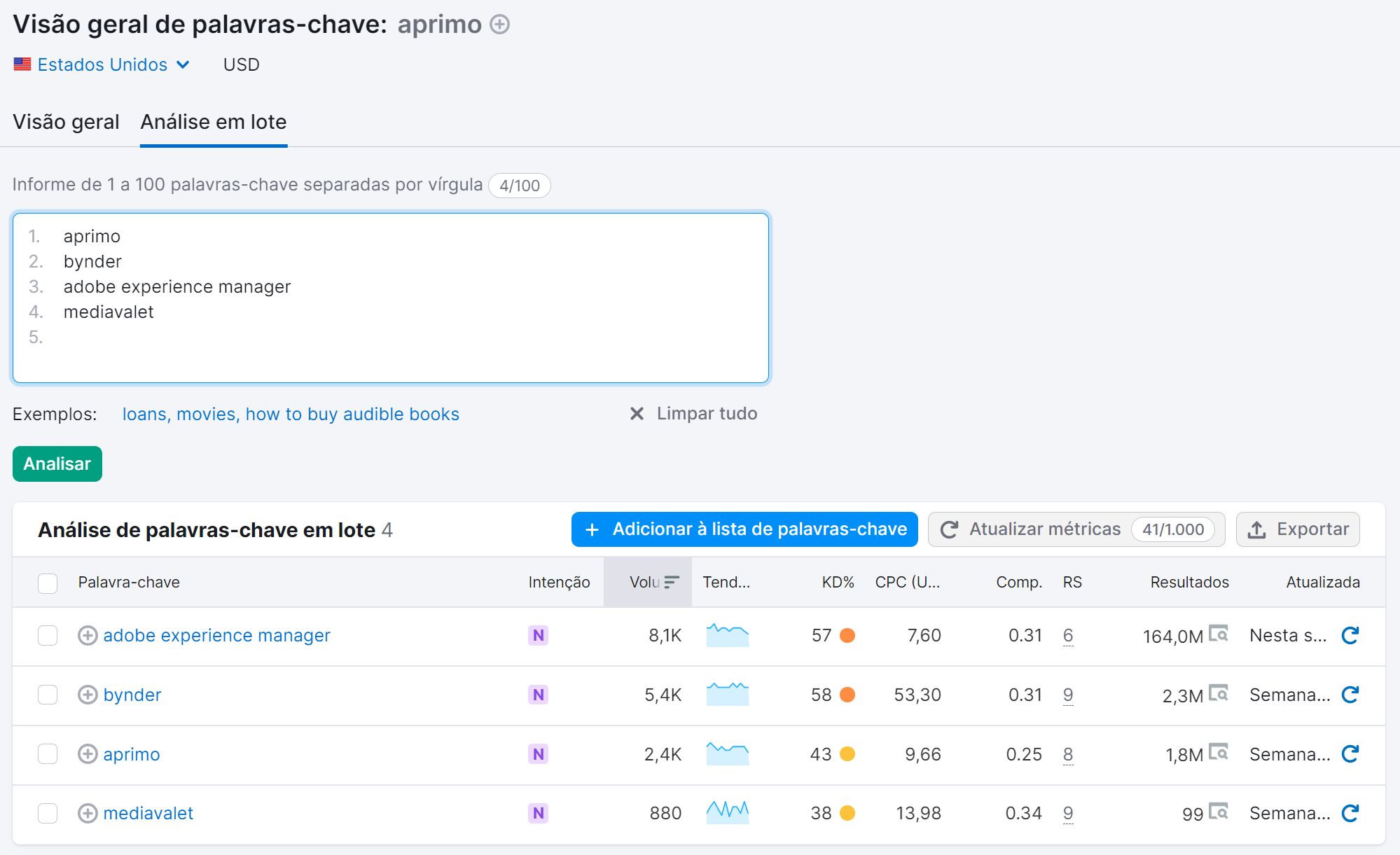Switch to the Visão geral tab
Screen dimensions: 1400x855
click(66, 123)
